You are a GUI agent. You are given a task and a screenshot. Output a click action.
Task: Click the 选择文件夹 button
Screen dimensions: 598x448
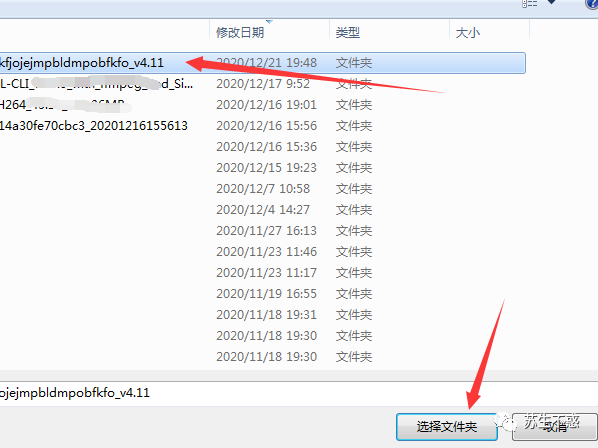point(447,427)
